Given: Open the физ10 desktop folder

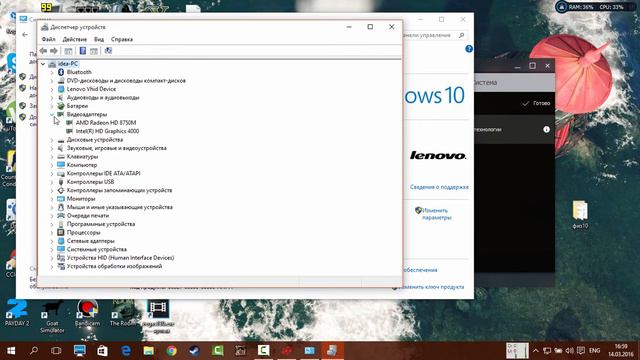Looking at the screenshot, I should [580, 214].
